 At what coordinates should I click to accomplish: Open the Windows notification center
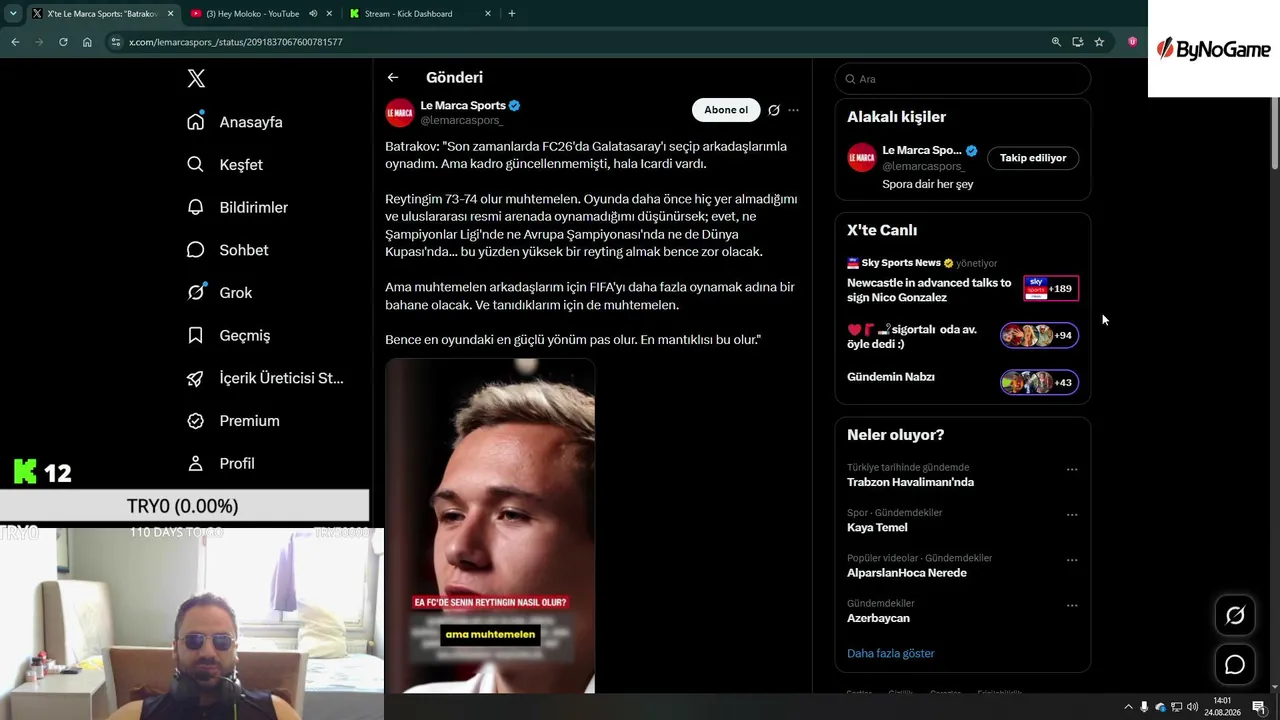[x=1259, y=707]
